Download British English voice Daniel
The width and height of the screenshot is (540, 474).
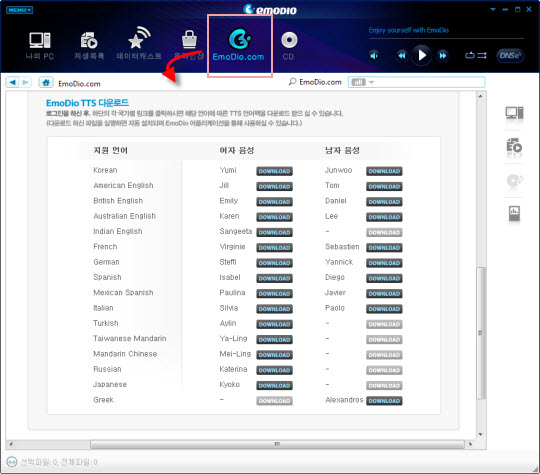pyautogui.click(x=384, y=202)
